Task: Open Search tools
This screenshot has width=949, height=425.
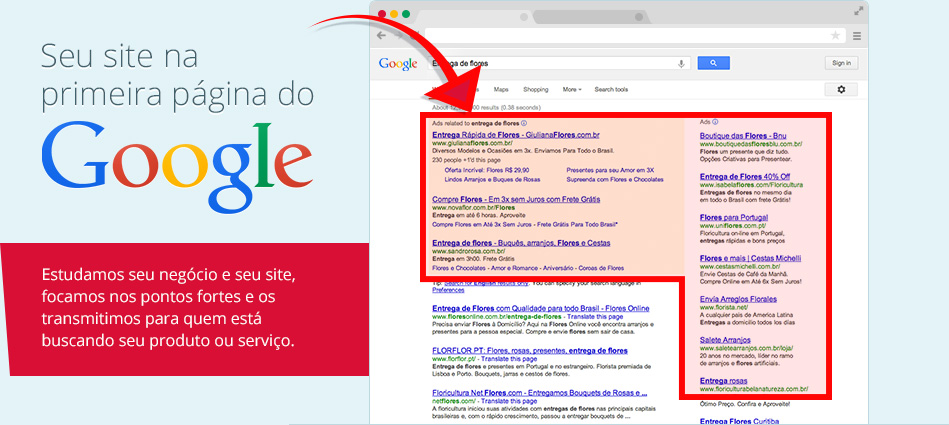Action: [x=611, y=90]
